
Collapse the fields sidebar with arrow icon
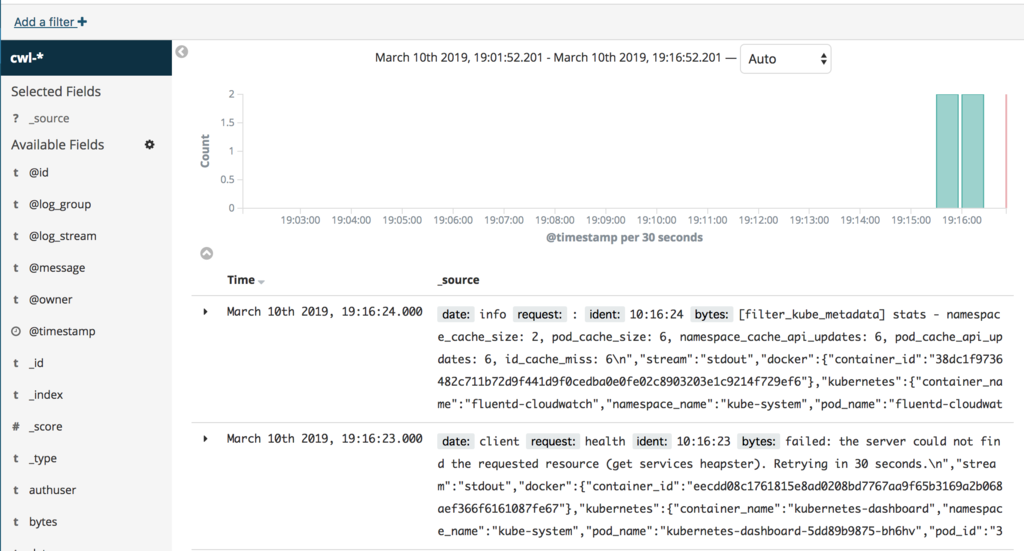[182, 52]
